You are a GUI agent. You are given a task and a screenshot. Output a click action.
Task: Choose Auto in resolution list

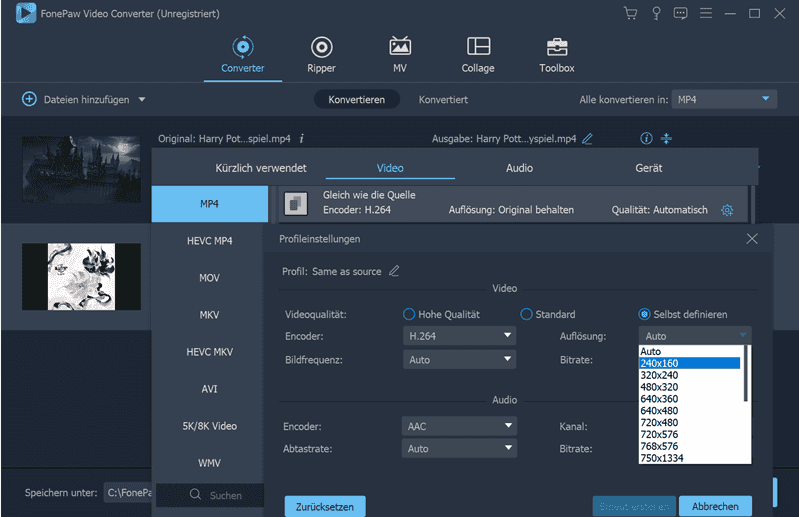tap(690, 351)
